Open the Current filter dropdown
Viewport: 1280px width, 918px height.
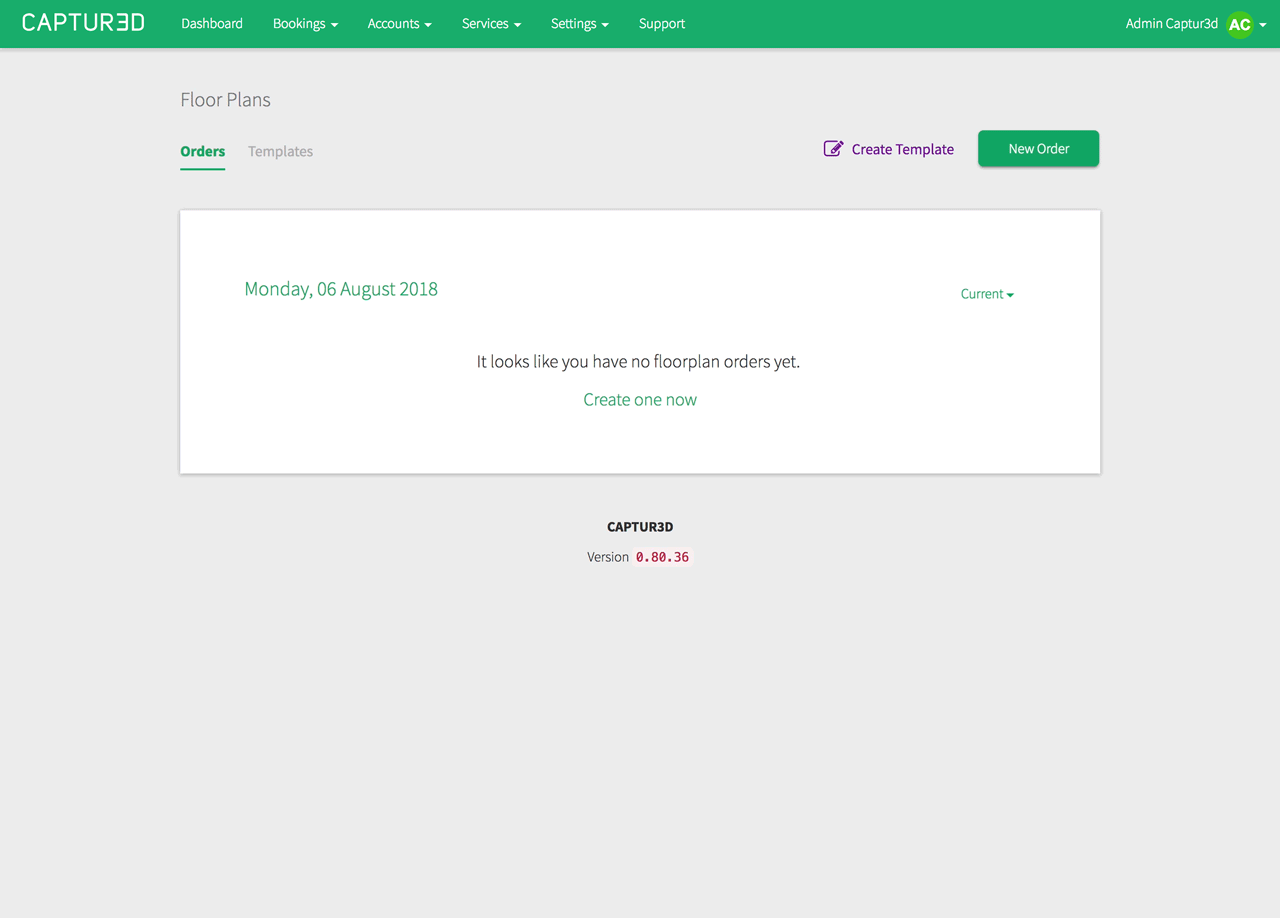coord(987,294)
